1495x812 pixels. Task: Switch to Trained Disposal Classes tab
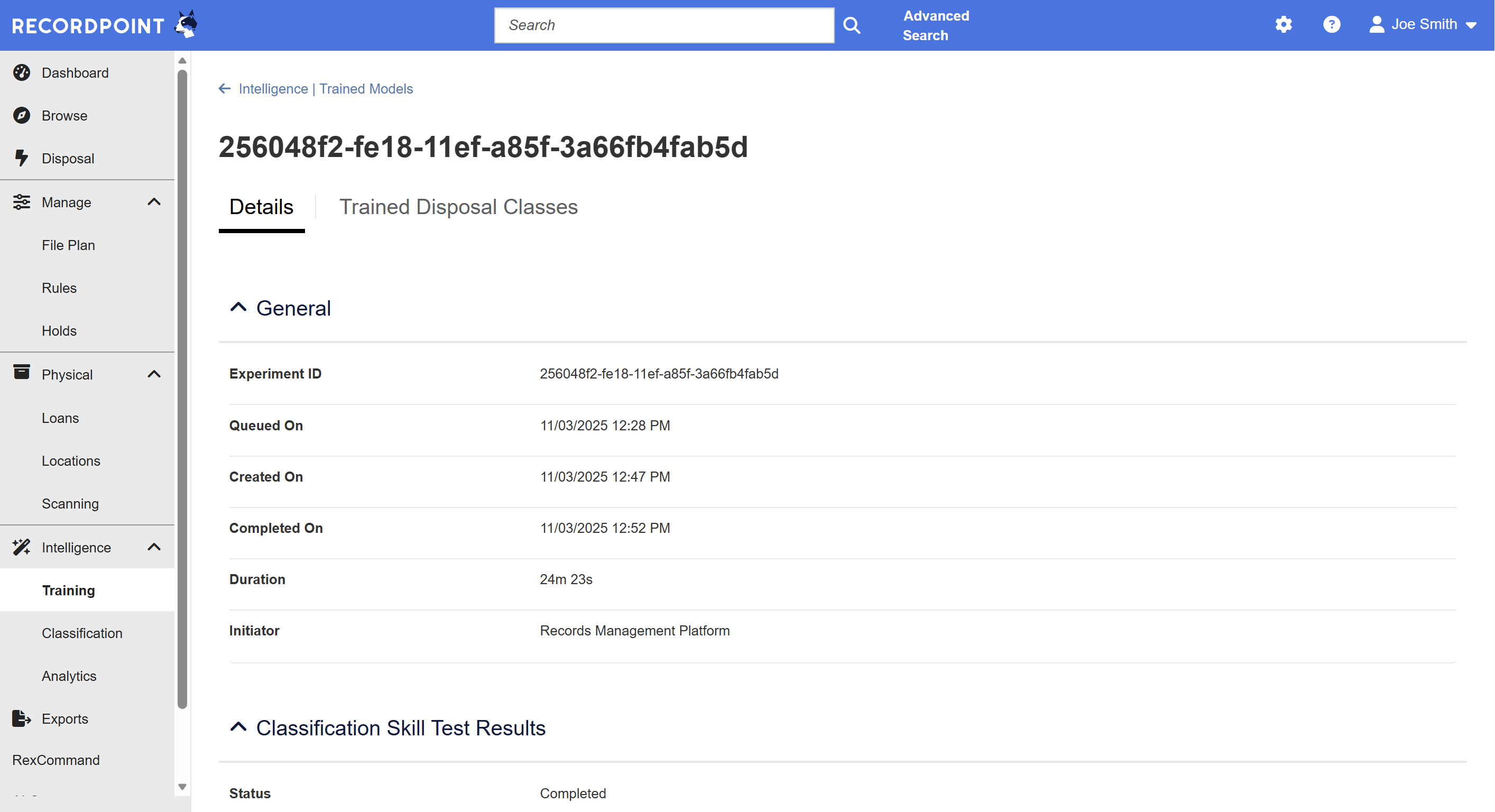458,207
